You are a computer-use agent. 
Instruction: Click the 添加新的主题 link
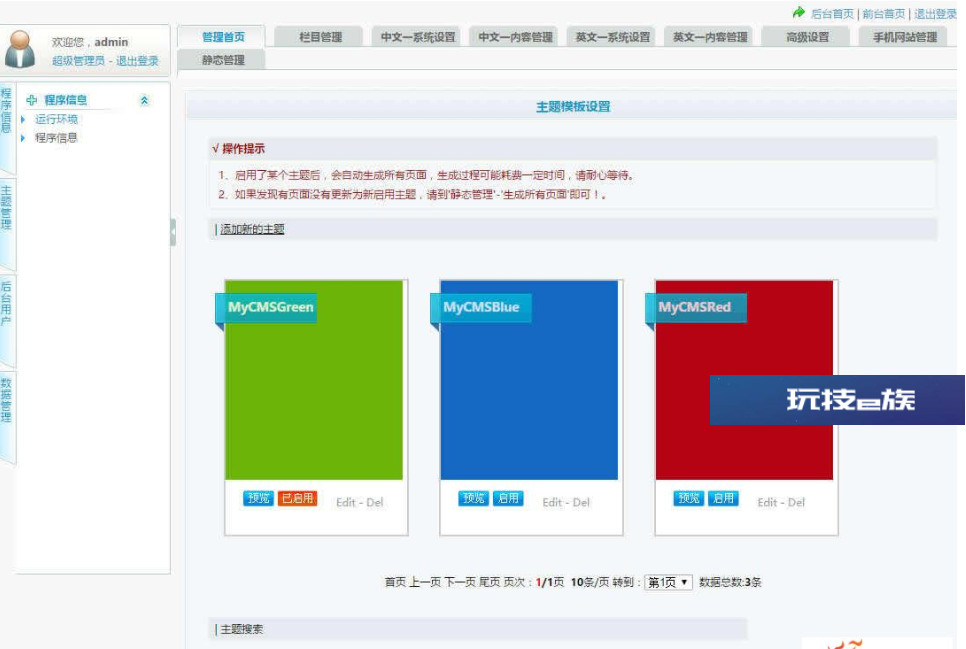[x=252, y=229]
